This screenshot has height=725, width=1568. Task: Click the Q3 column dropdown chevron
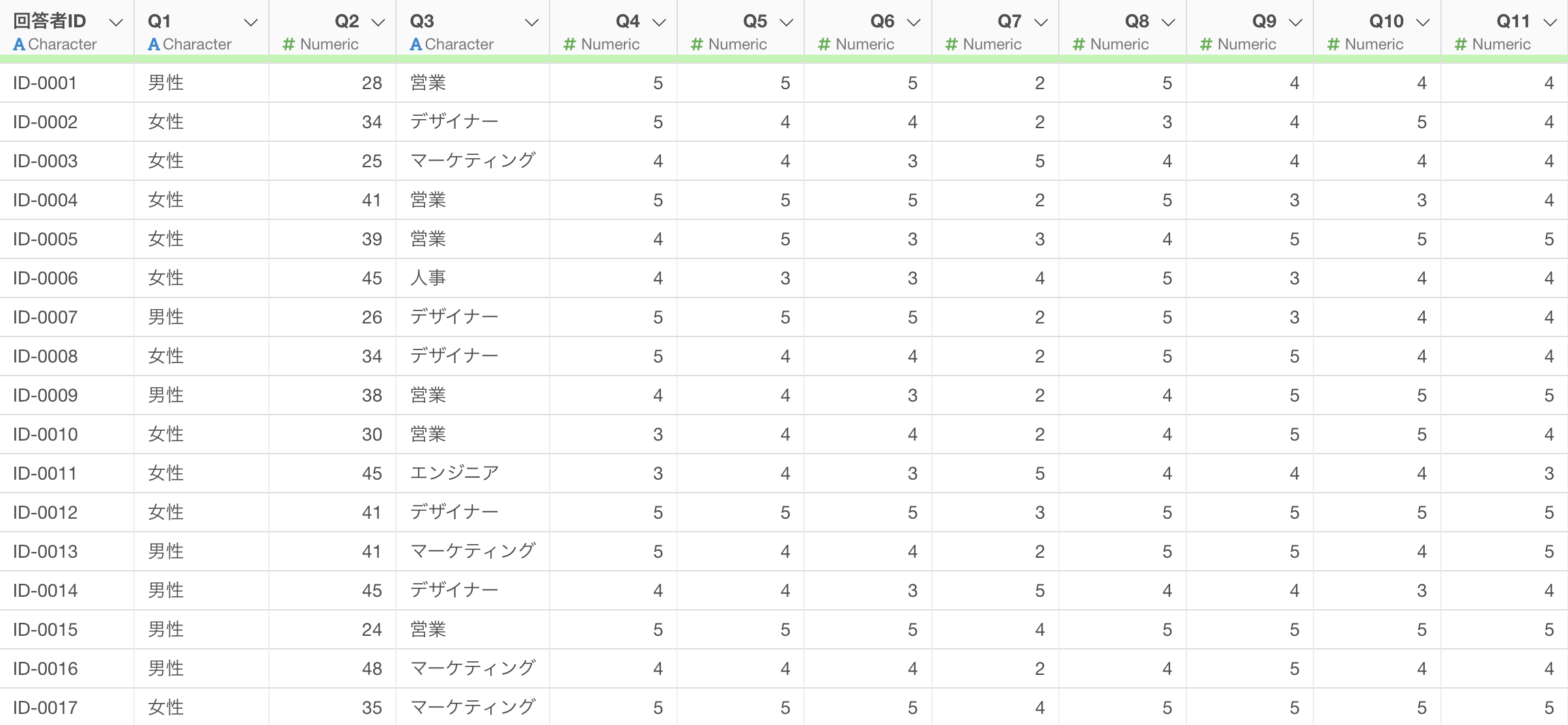point(532,23)
